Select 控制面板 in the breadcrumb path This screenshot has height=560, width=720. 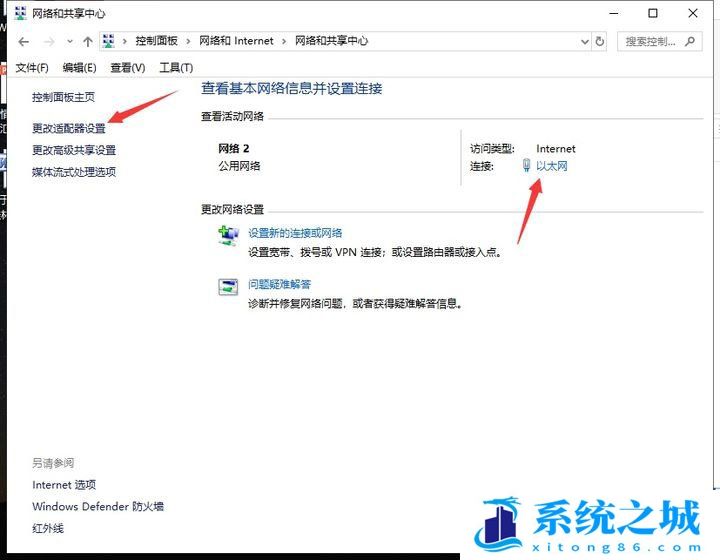(157, 41)
